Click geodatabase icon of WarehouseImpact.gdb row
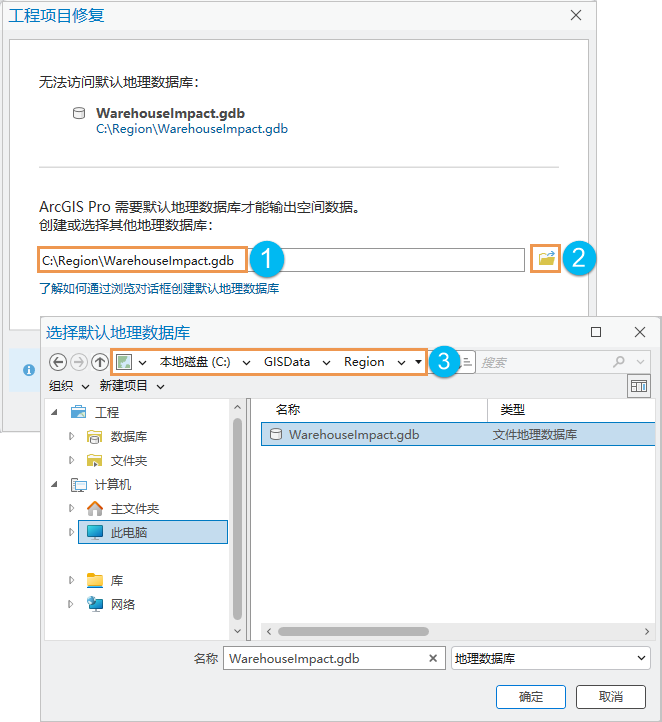This screenshot has height=722, width=662. (x=276, y=434)
